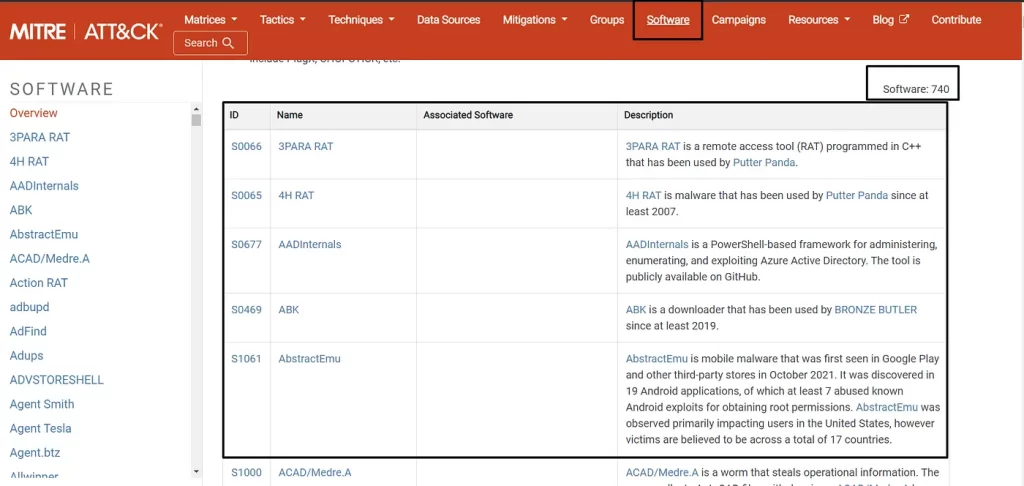Image resolution: width=1024 pixels, height=486 pixels.
Task: Click the external link icon beside Blog
Action: [x=904, y=19]
